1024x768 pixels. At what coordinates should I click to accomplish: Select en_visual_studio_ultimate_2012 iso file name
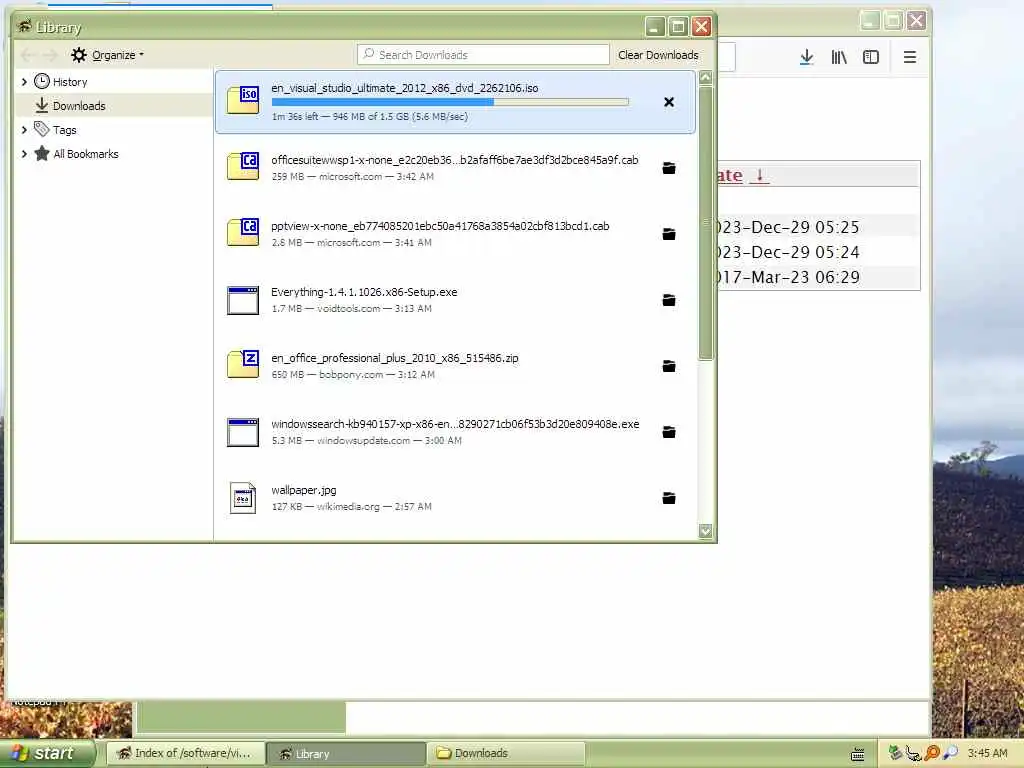click(x=404, y=88)
